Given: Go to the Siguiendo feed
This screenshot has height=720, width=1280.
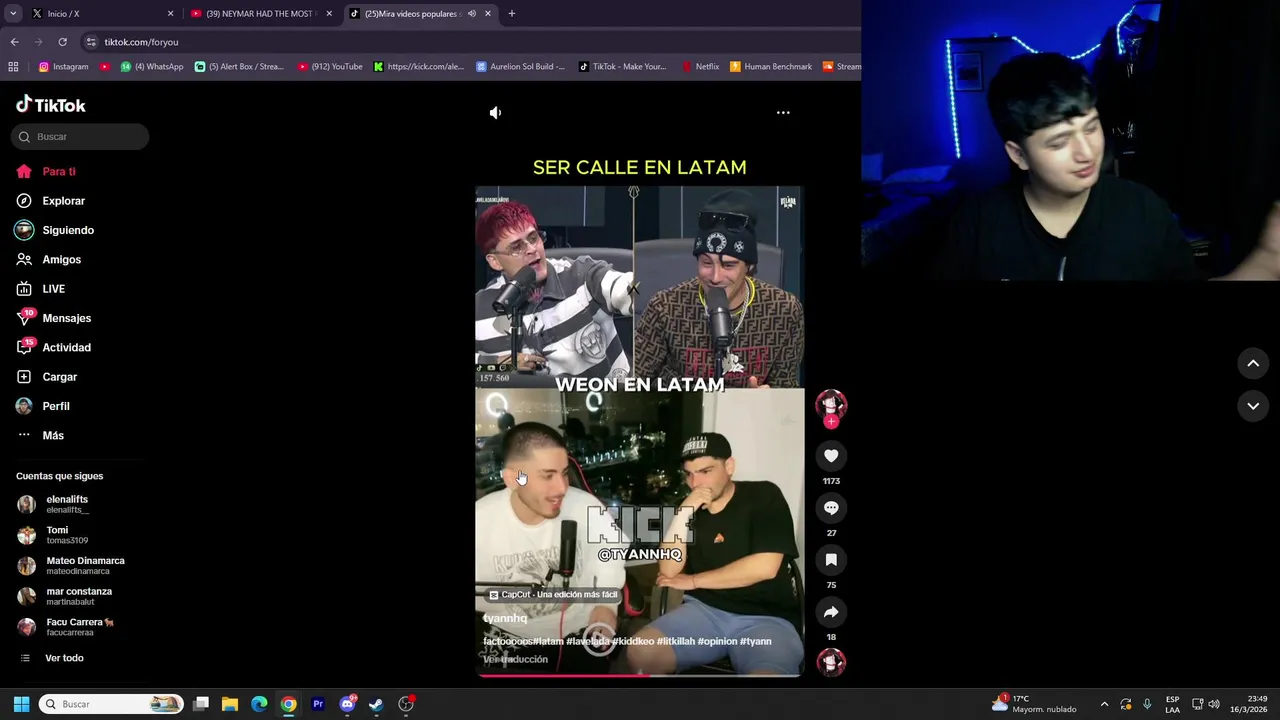Looking at the screenshot, I should point(55,230).
